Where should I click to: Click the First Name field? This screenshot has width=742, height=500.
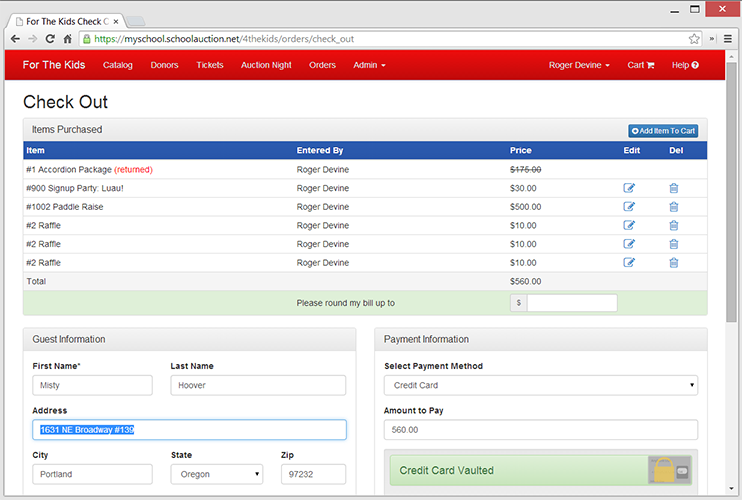[x=92, y=385]
